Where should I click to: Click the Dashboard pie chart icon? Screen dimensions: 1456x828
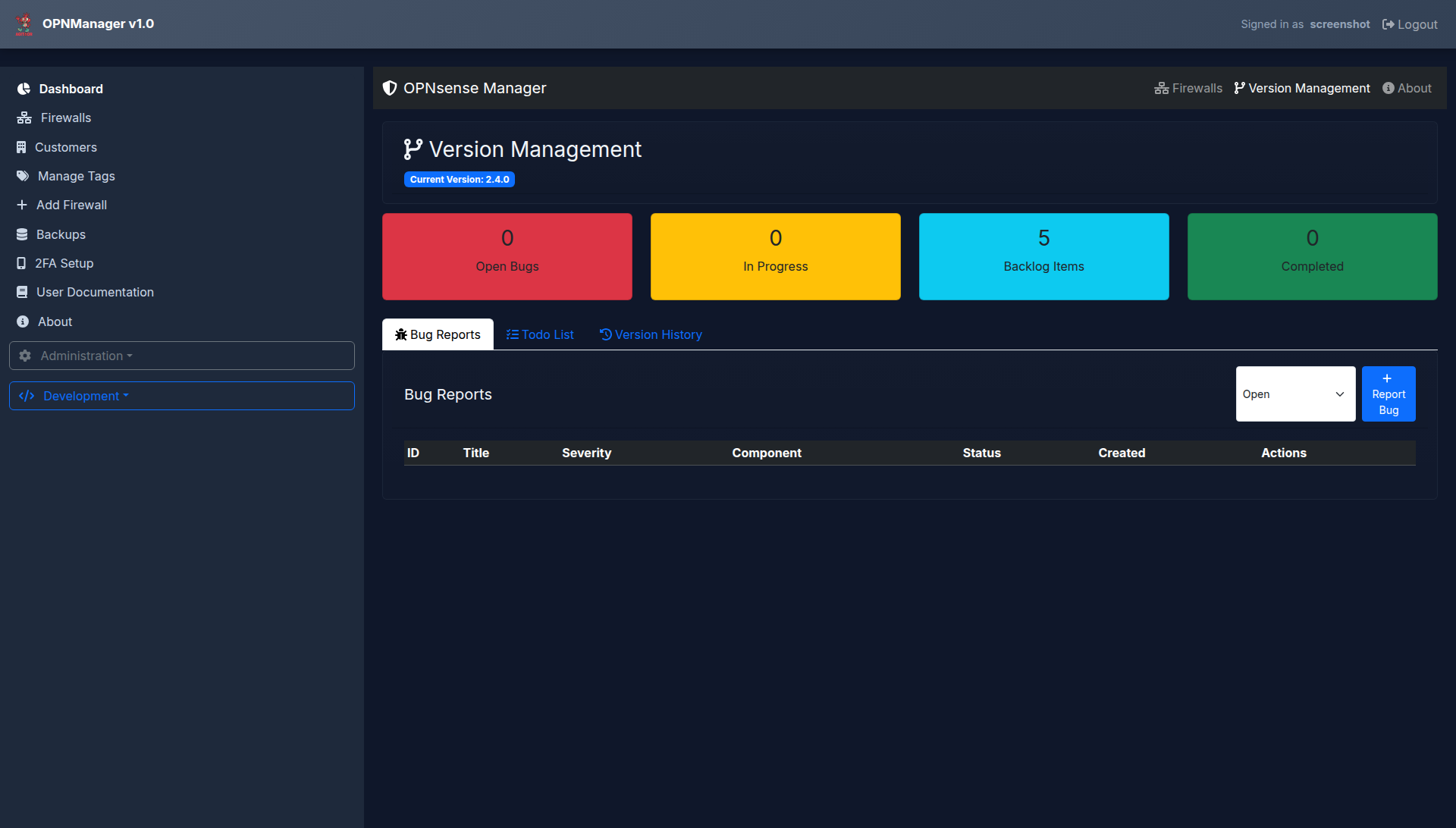24,89
